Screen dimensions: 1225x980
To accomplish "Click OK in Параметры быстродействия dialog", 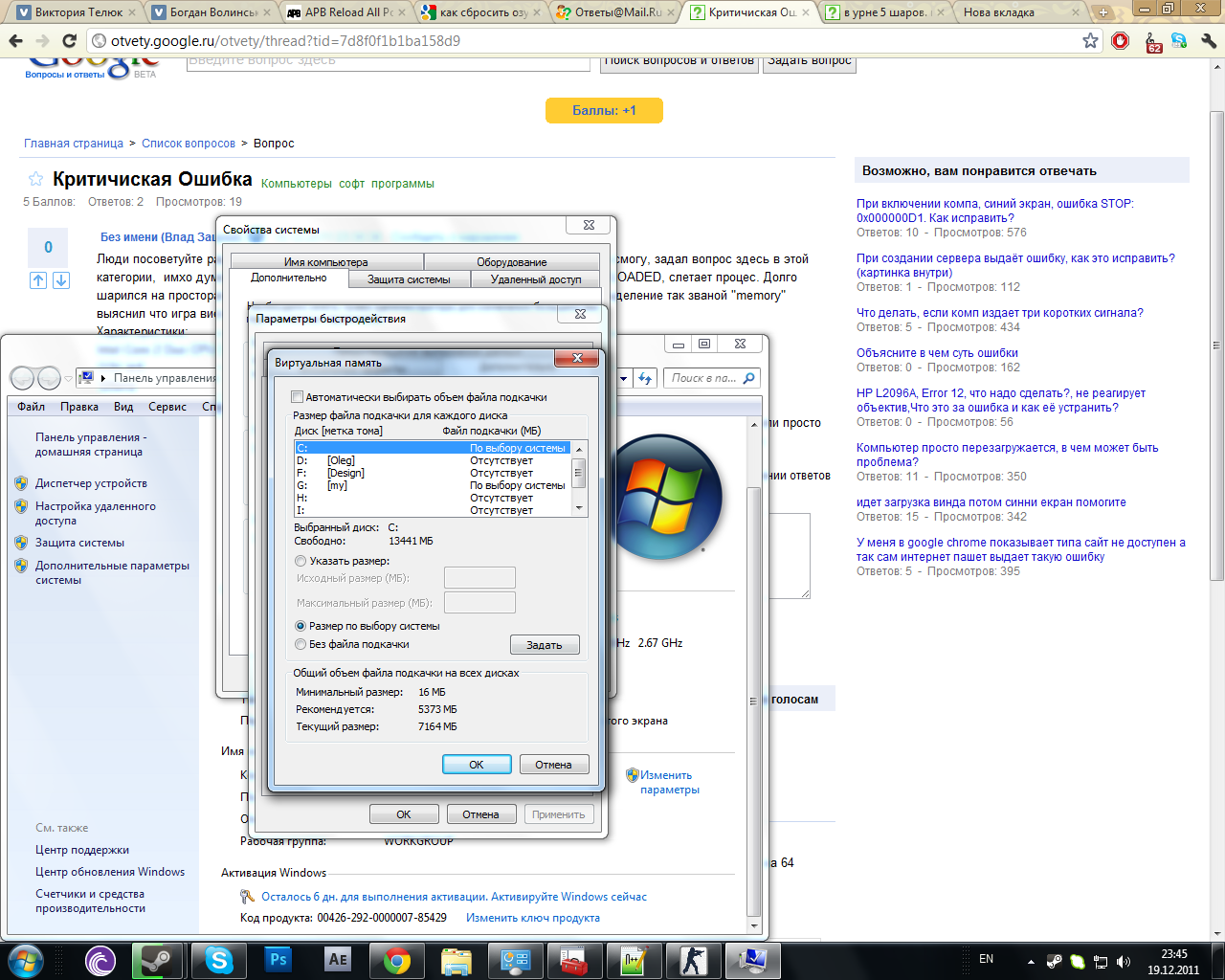I will click(404, 814).
